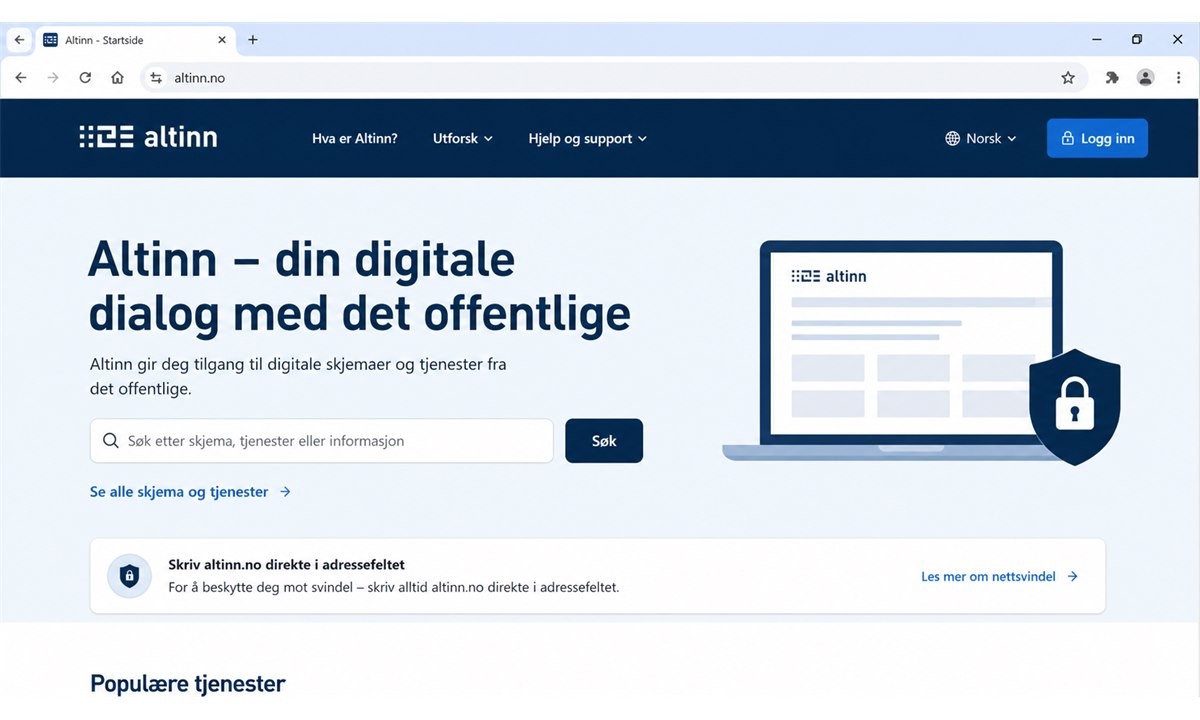
Task: Click the arrow after Se alle skjema
Action: coord(285,492)
